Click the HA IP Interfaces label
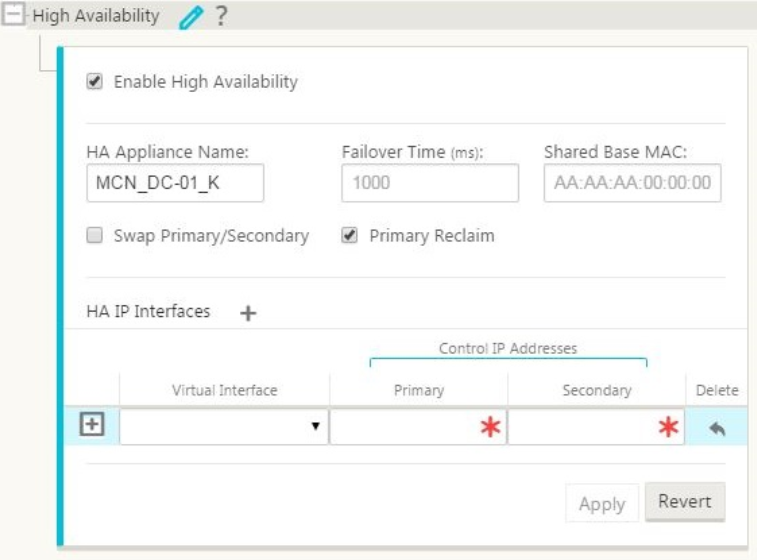The width and height of the screenshot is (757, 560). tap(148, 311)
